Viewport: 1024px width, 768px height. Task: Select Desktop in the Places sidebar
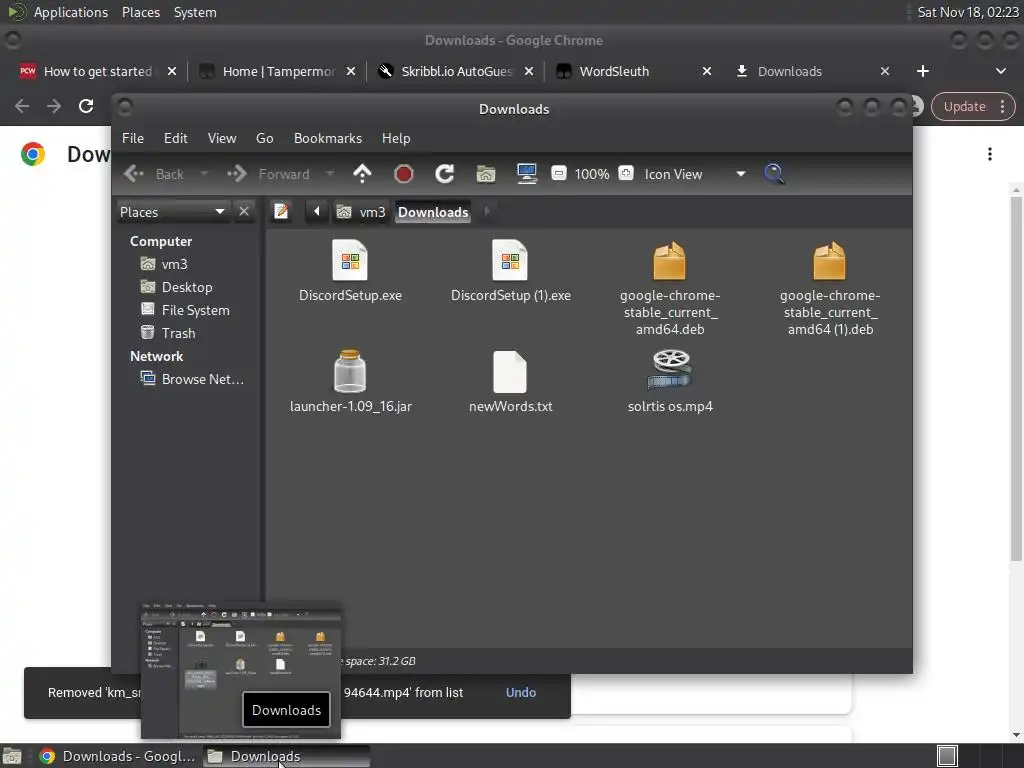click(x=176, y=287)
